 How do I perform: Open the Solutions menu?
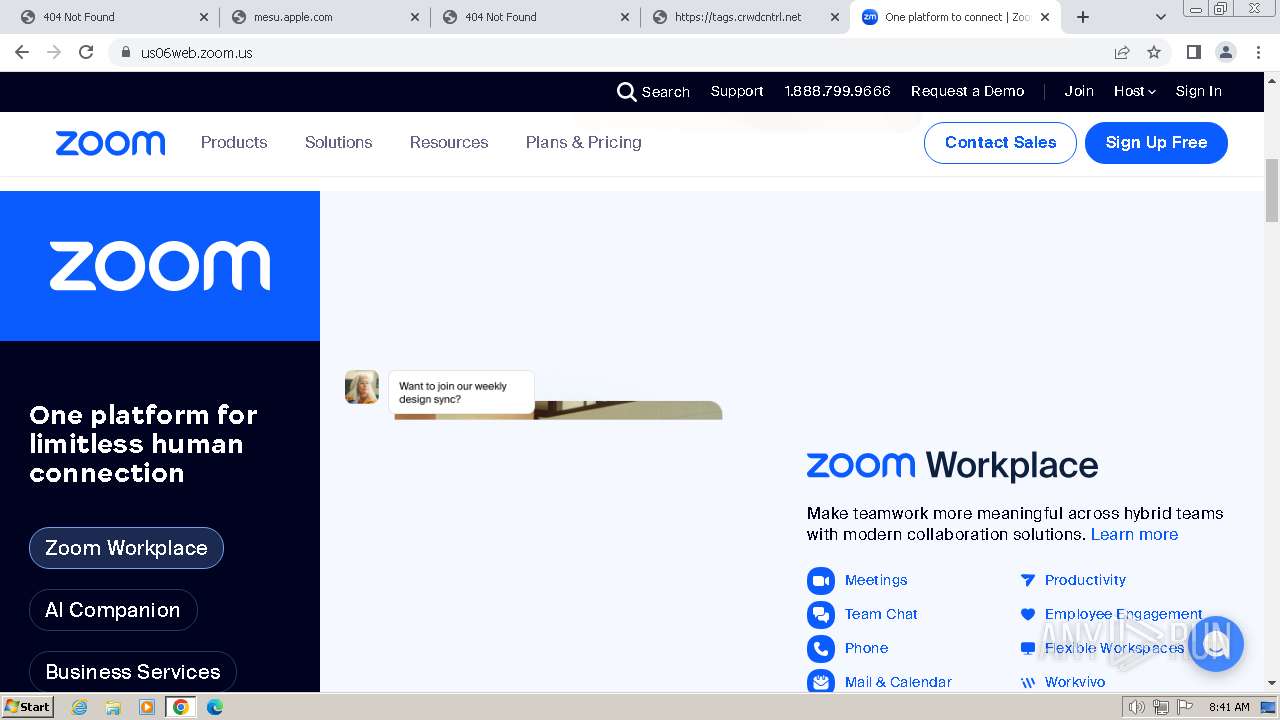[x=338, y=142]
